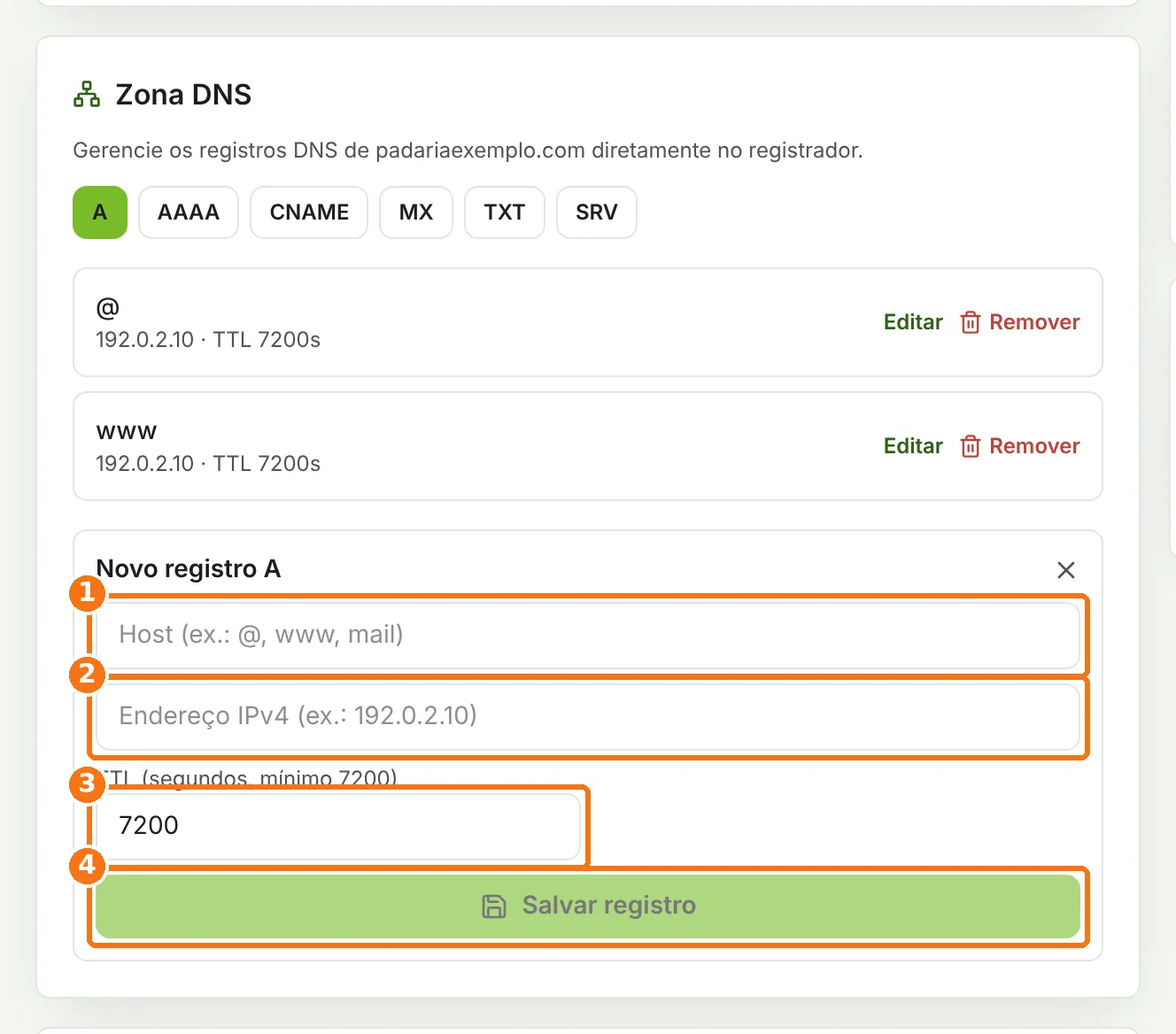Remove the @ A record
The image size is (1176, 1034).
tap(1020, 322)
